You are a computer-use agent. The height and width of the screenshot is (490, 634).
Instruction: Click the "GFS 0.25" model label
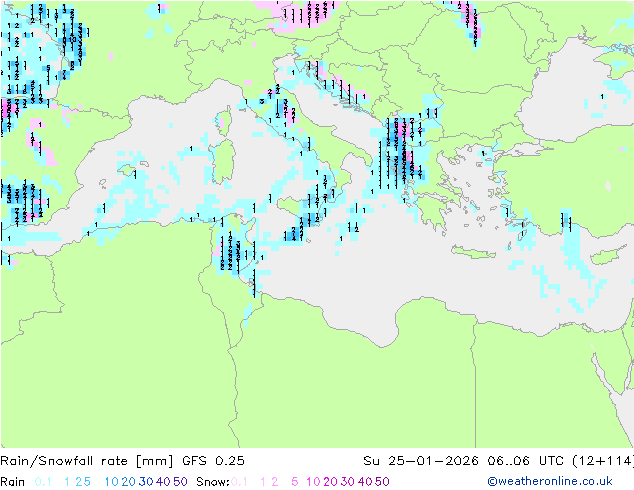tap(213, 461)
